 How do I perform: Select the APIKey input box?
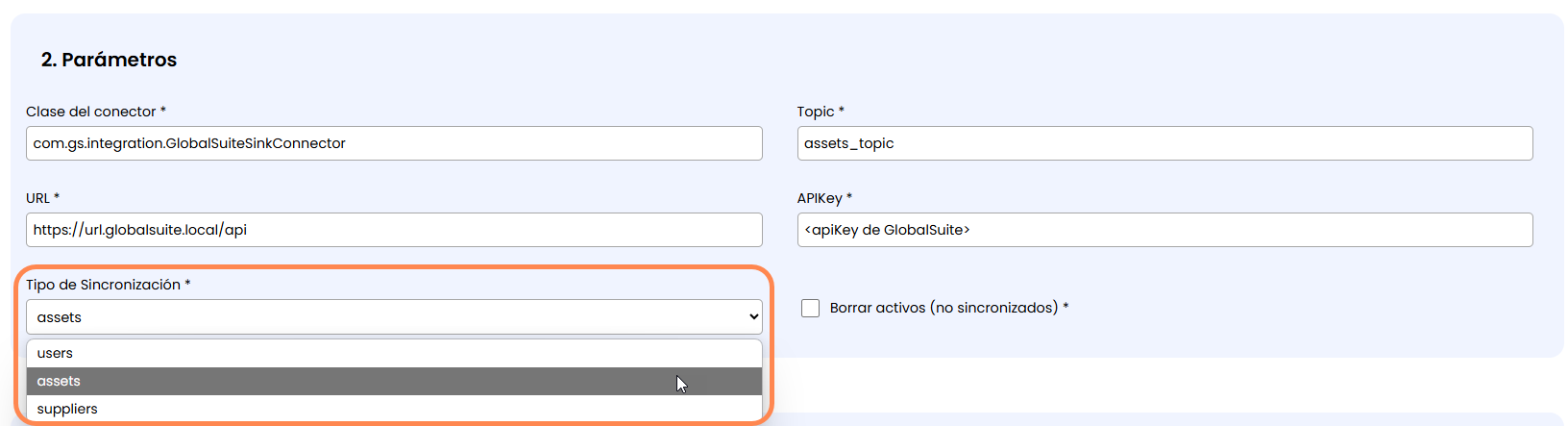[1164, 230]
